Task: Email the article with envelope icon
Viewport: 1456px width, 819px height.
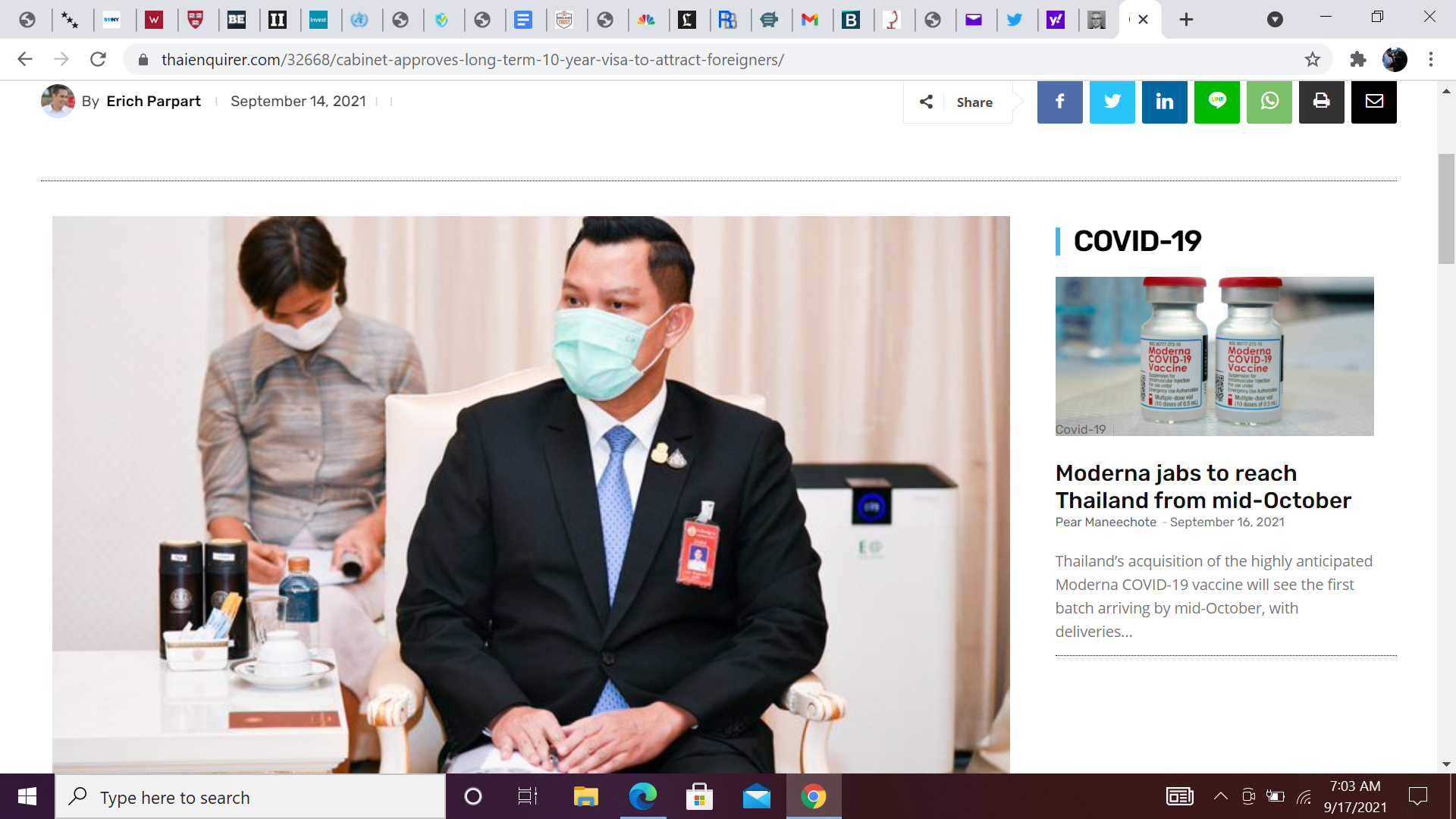Action: click(1373, 102)
